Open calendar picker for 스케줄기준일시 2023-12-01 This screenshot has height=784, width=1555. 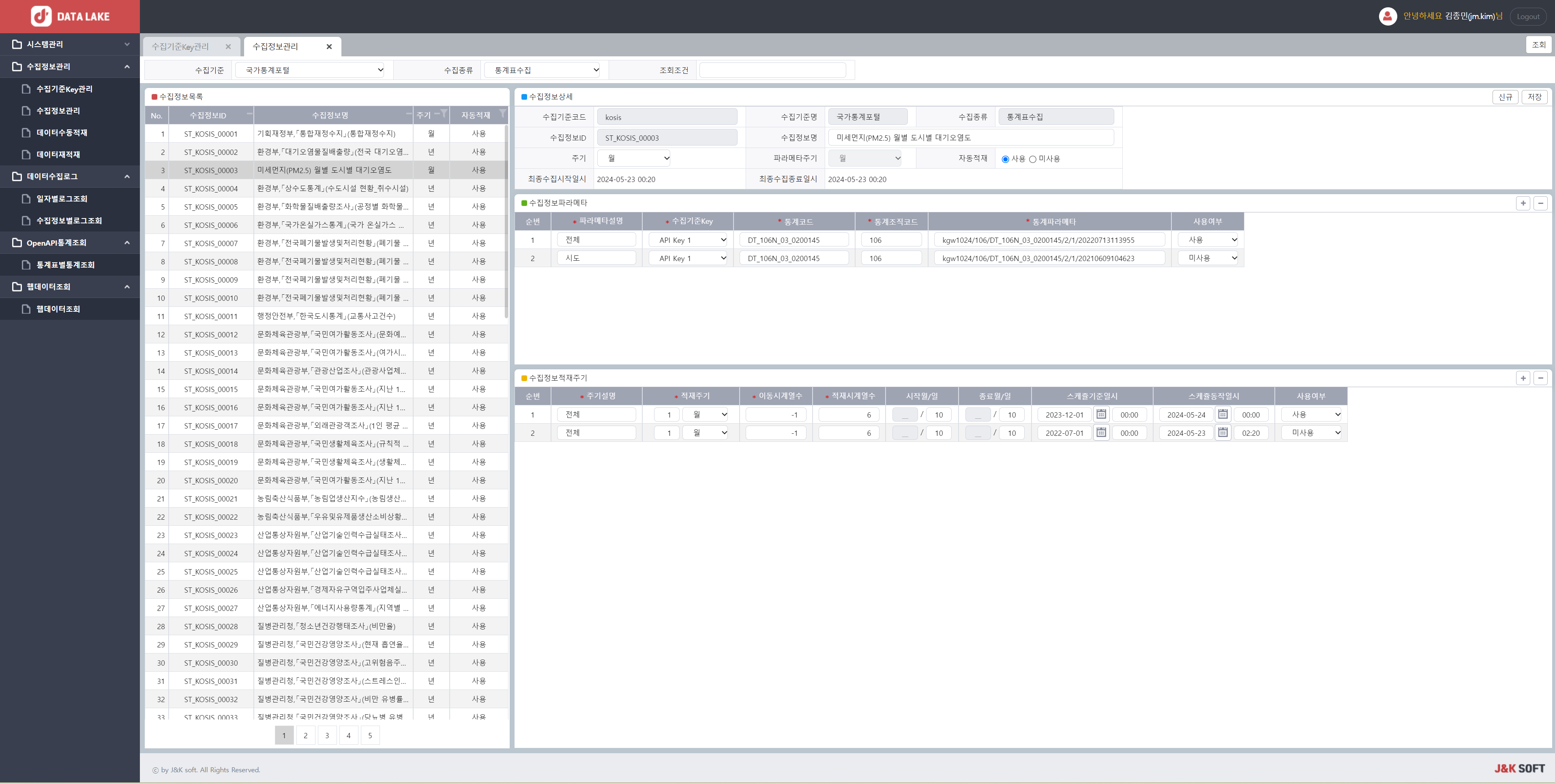[1101, 414]
